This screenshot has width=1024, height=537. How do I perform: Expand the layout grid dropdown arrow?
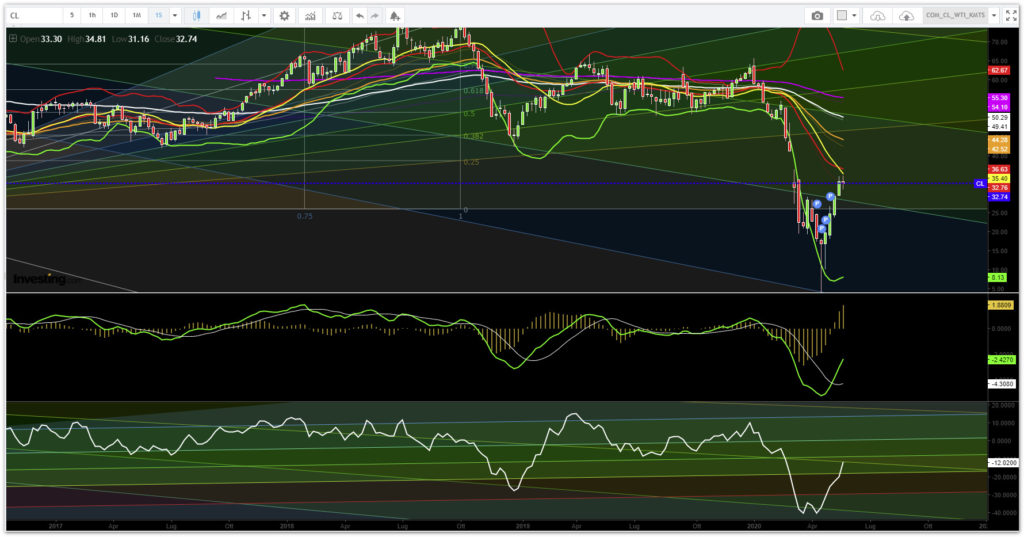pos(854,16)
